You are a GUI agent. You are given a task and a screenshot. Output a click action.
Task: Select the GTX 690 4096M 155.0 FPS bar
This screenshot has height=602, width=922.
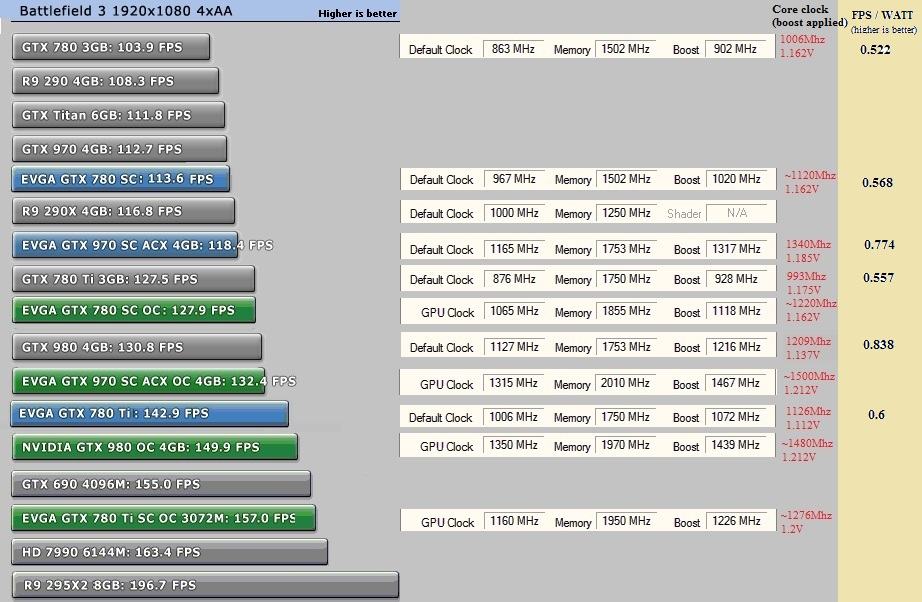[x=161, y=484]
